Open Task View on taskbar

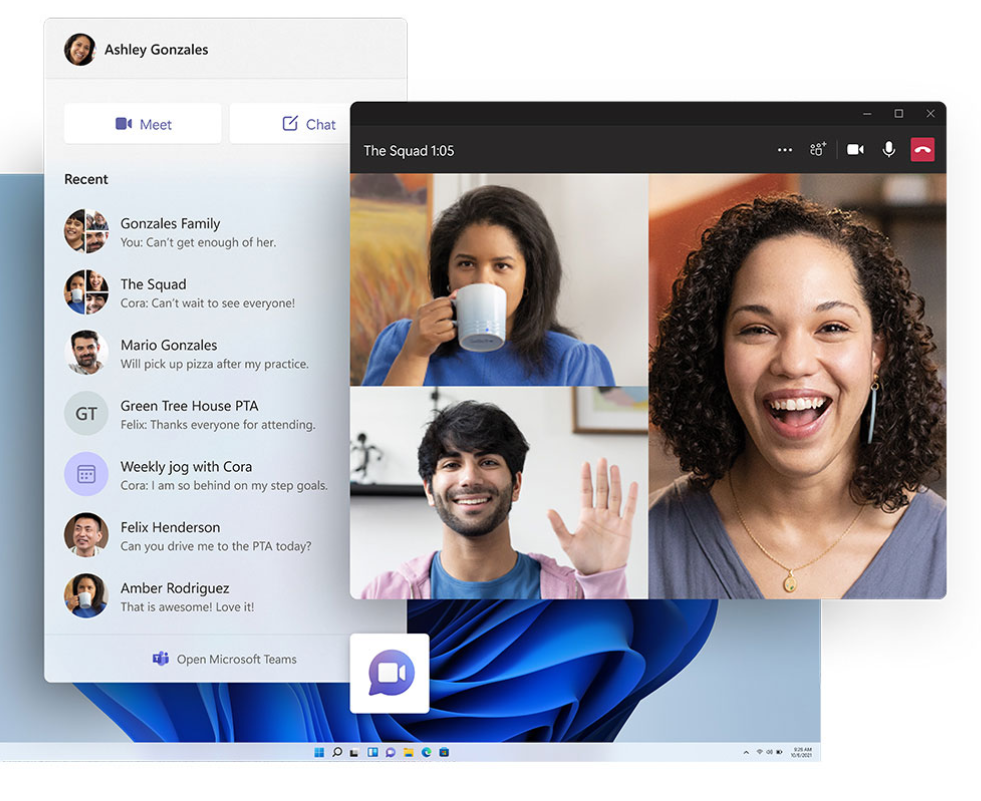[x=354, y=752]
